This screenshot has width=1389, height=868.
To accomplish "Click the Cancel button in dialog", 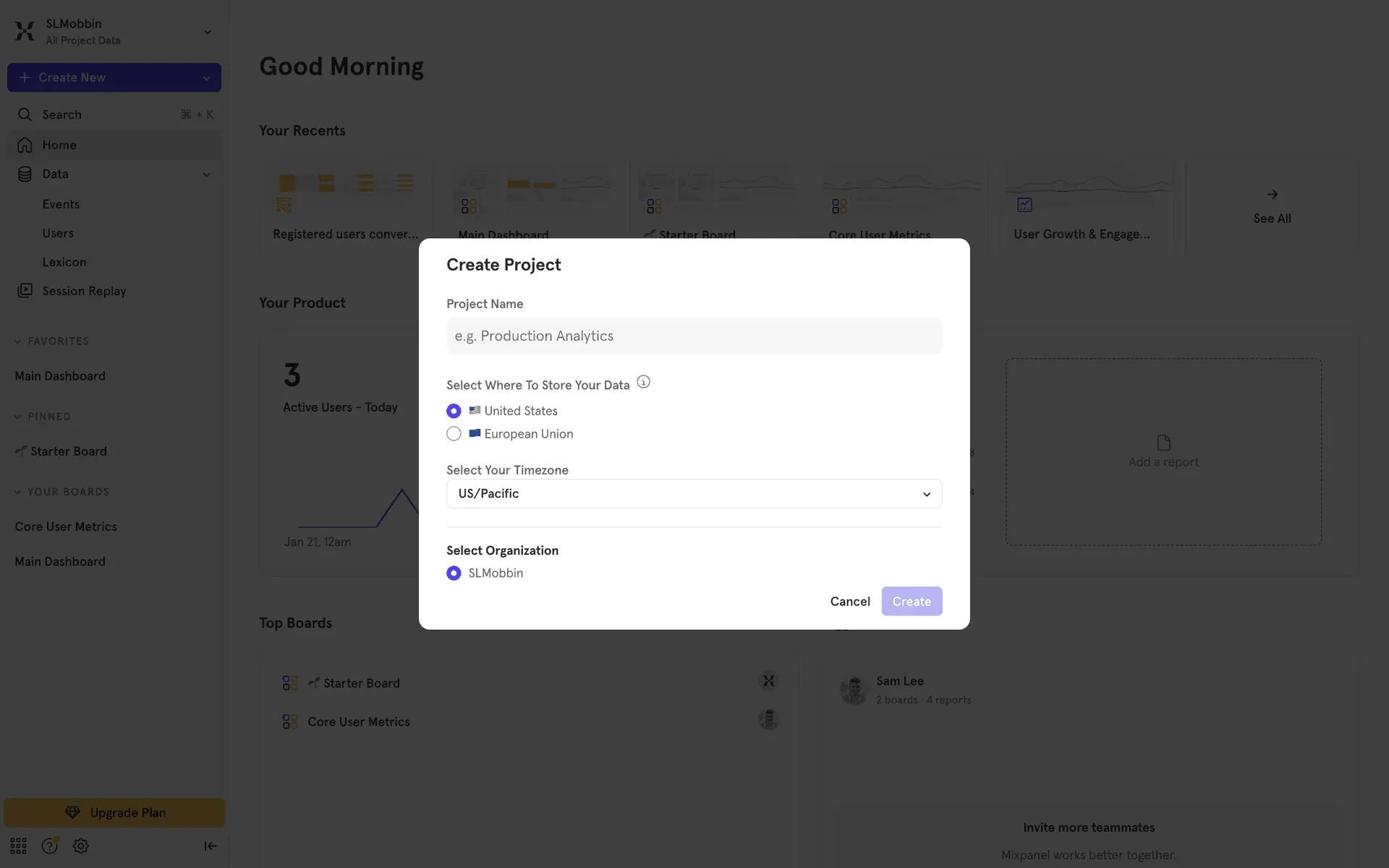I will (849, 601).
